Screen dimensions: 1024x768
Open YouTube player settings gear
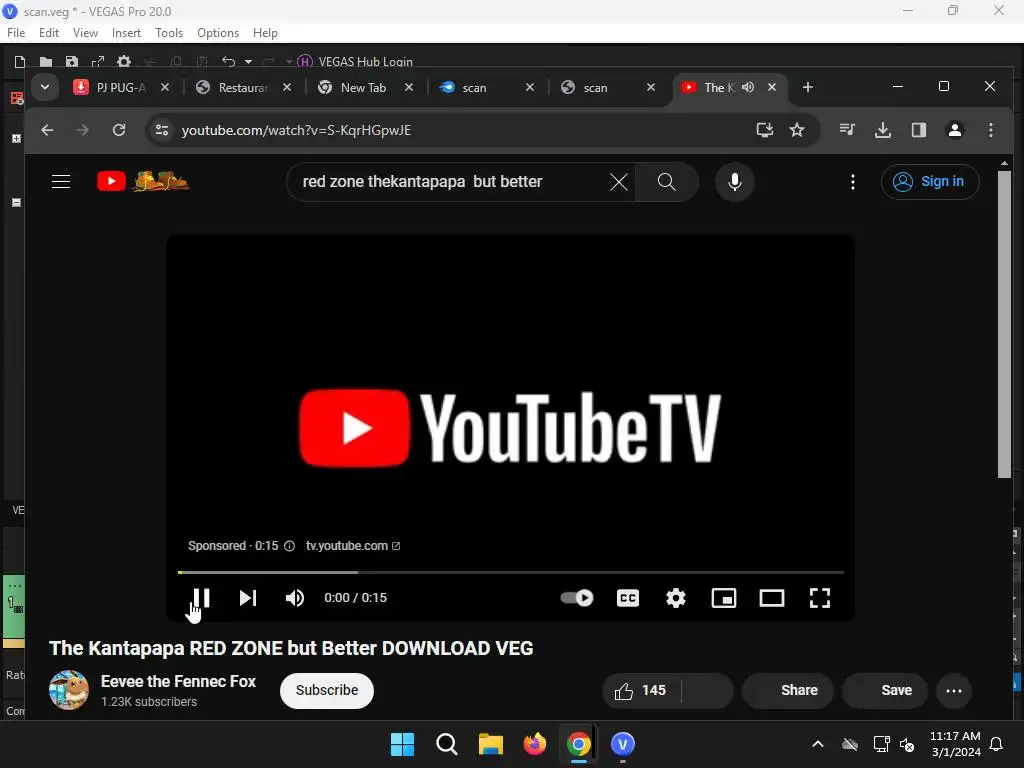click(x=676, y=598)
